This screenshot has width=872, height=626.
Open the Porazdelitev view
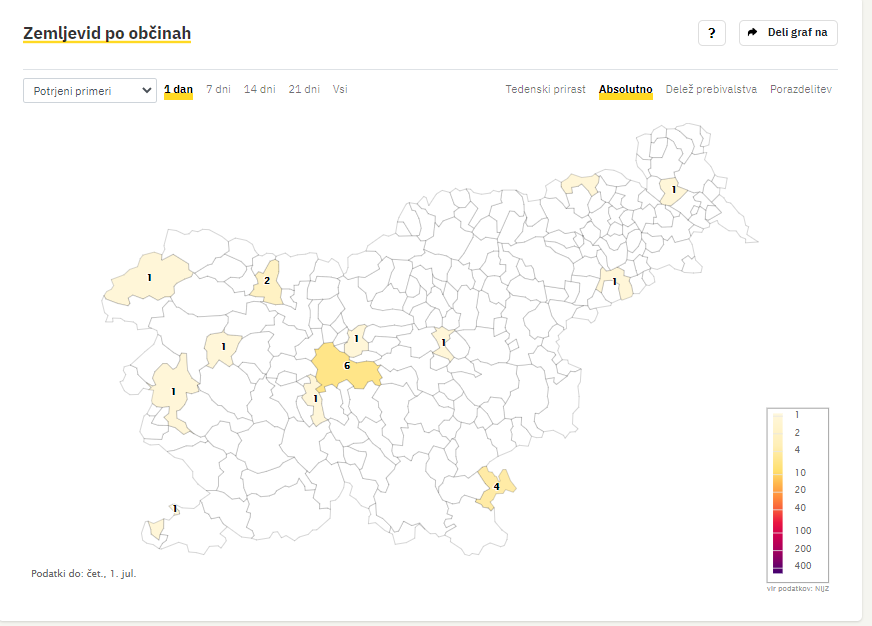pyautogui.click(x=800, y=89)
